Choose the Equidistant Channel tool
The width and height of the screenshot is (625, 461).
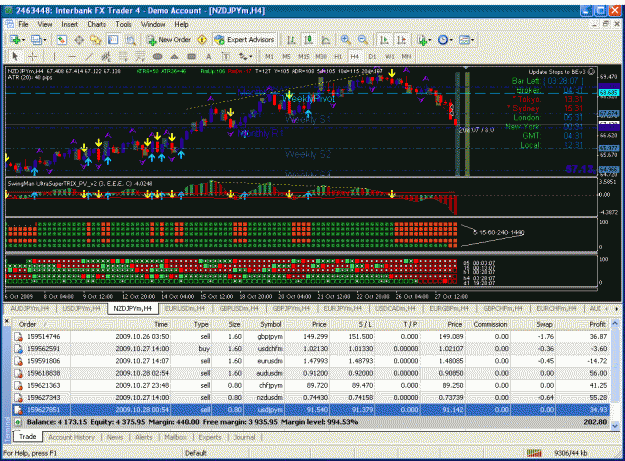pyautogui.click(x=106, y=57)
